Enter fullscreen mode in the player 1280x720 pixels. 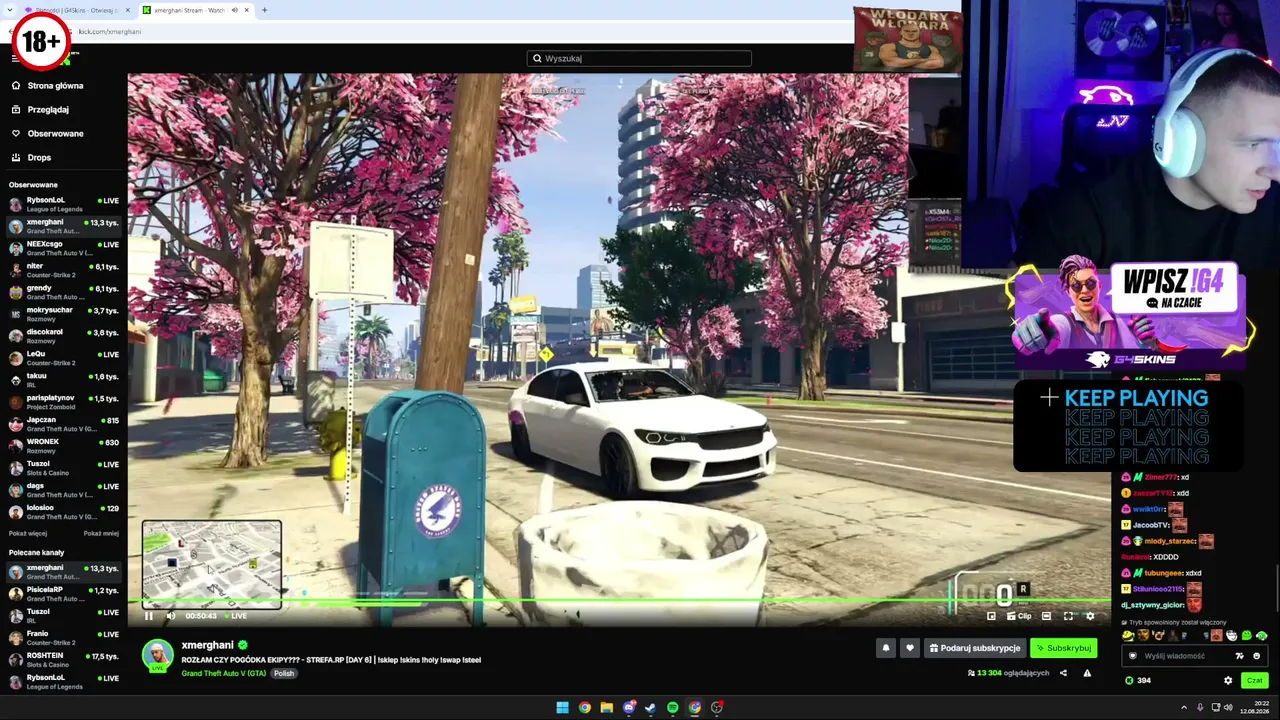[x=1068, y=616]
